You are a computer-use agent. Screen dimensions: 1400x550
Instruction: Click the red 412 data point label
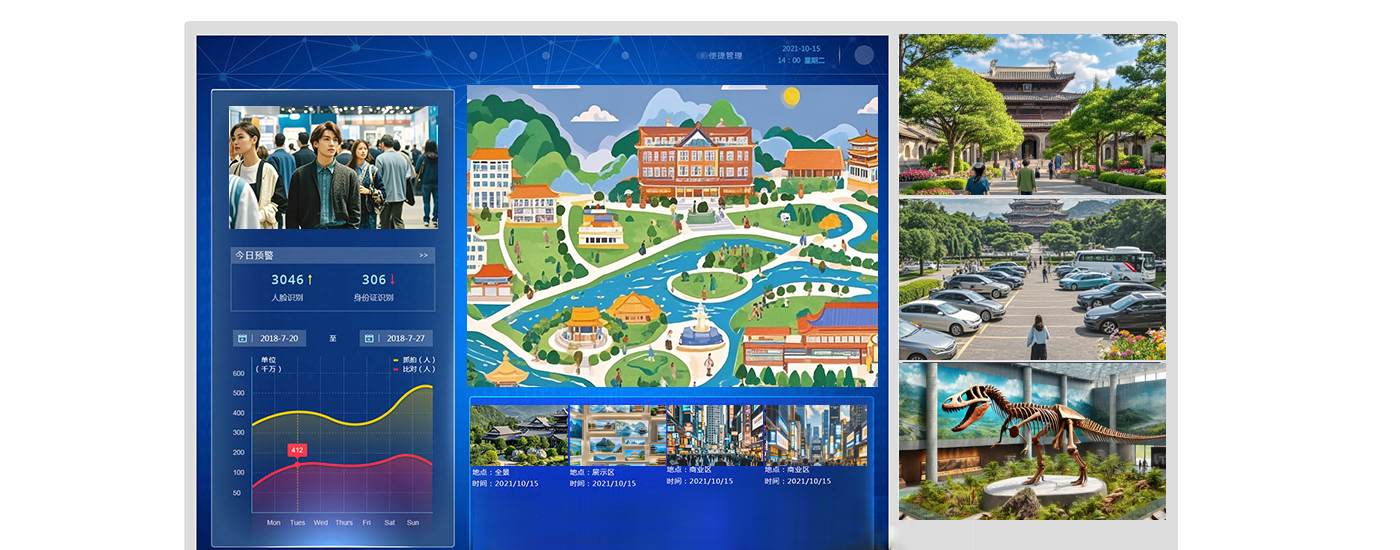pos(297,450)
